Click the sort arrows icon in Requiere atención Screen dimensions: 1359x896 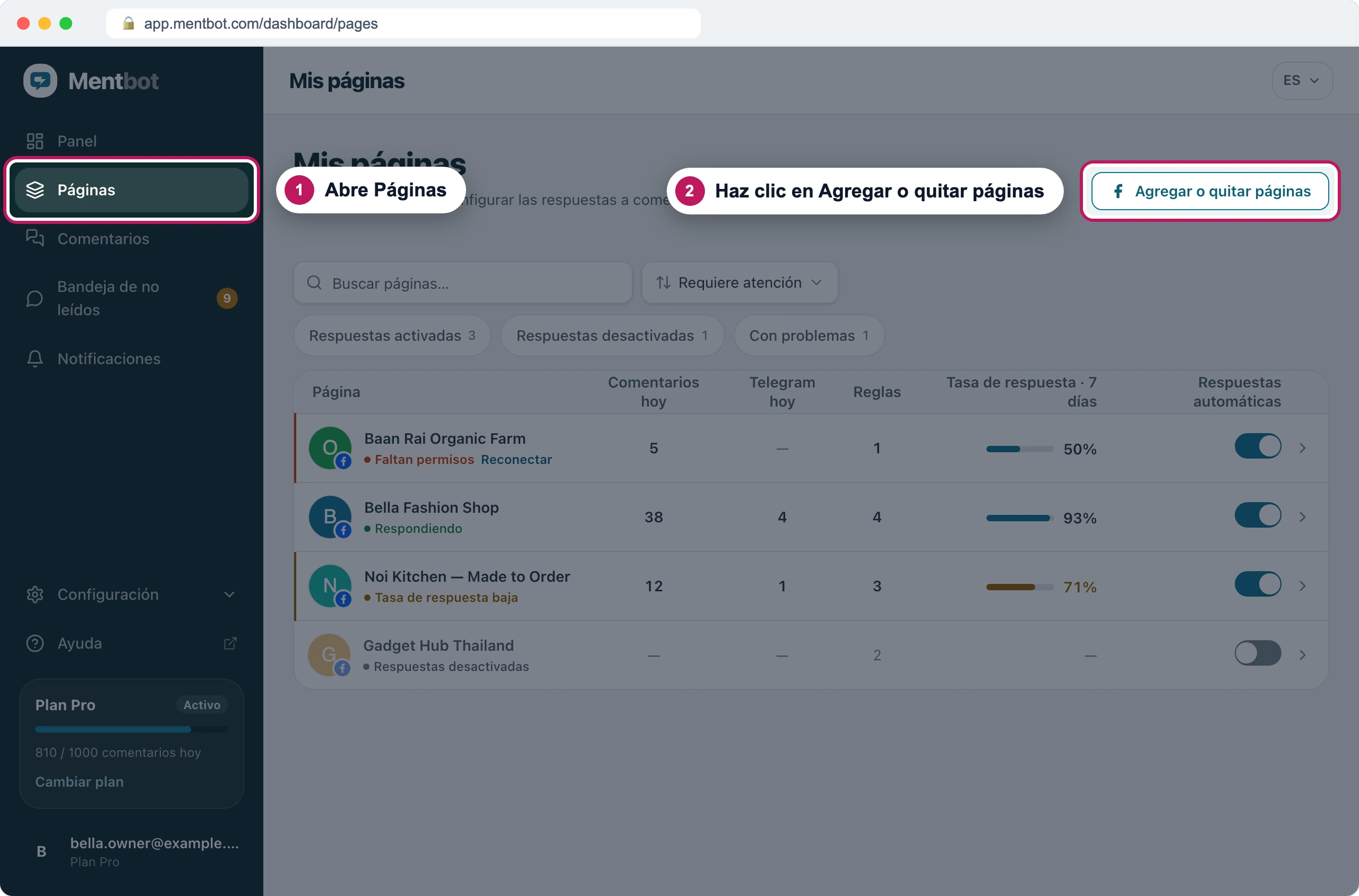(663, 282)
